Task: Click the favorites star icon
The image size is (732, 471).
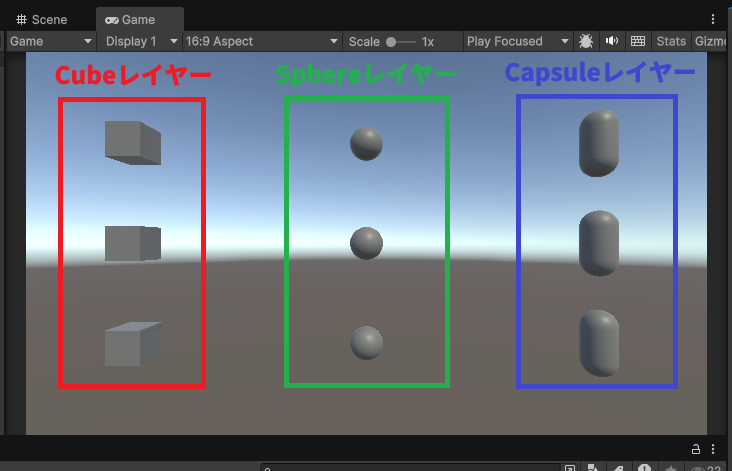Action: click(671, 467)
